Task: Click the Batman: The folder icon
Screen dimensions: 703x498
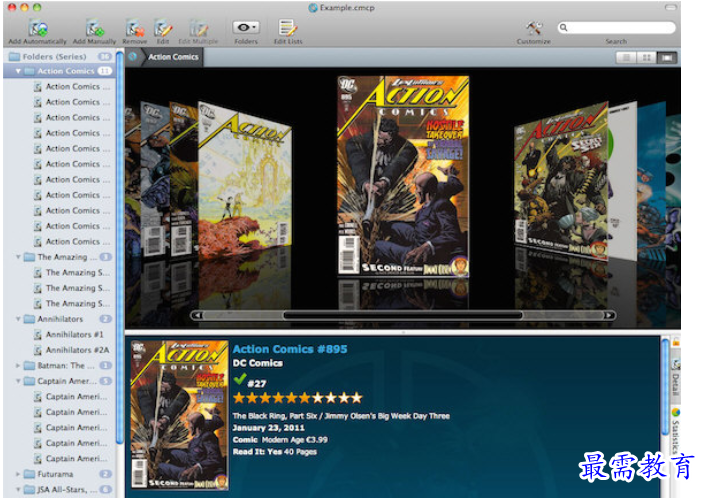Action: pos(30,366)
